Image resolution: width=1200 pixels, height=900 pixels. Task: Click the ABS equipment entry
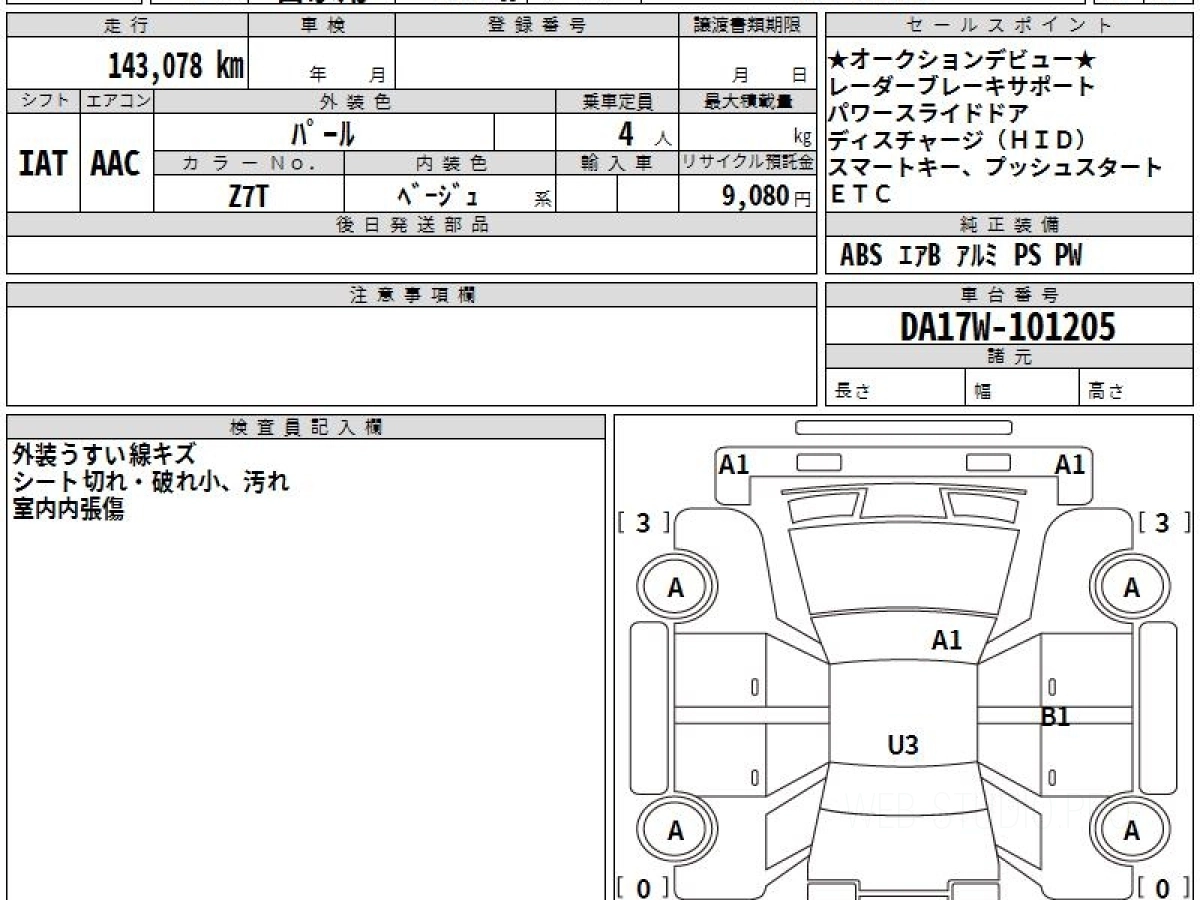click(861, 256)
